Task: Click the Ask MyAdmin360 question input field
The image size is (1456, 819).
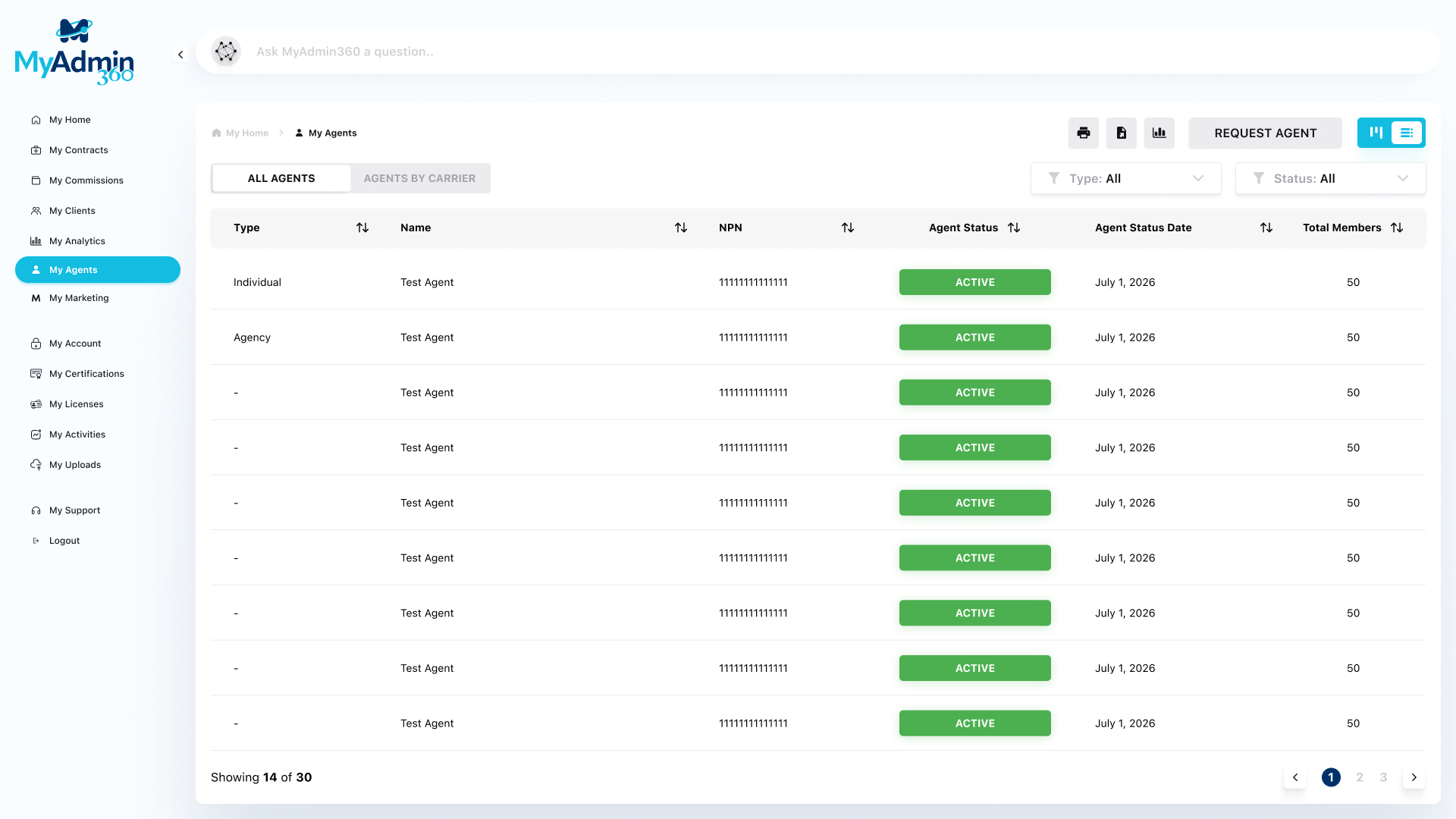Action: [531, 52]
